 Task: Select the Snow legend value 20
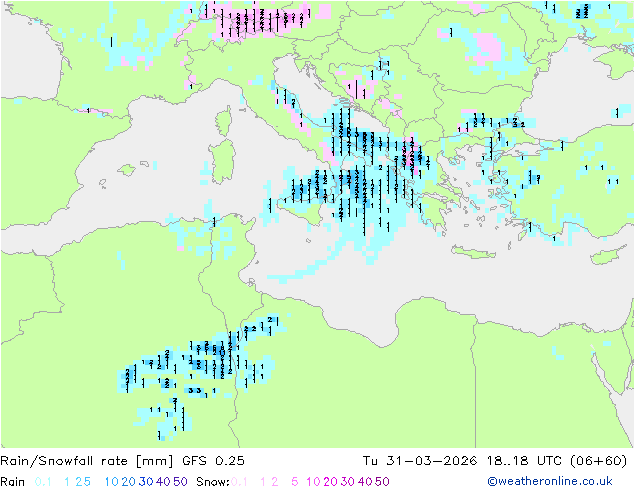click(330, 482)
